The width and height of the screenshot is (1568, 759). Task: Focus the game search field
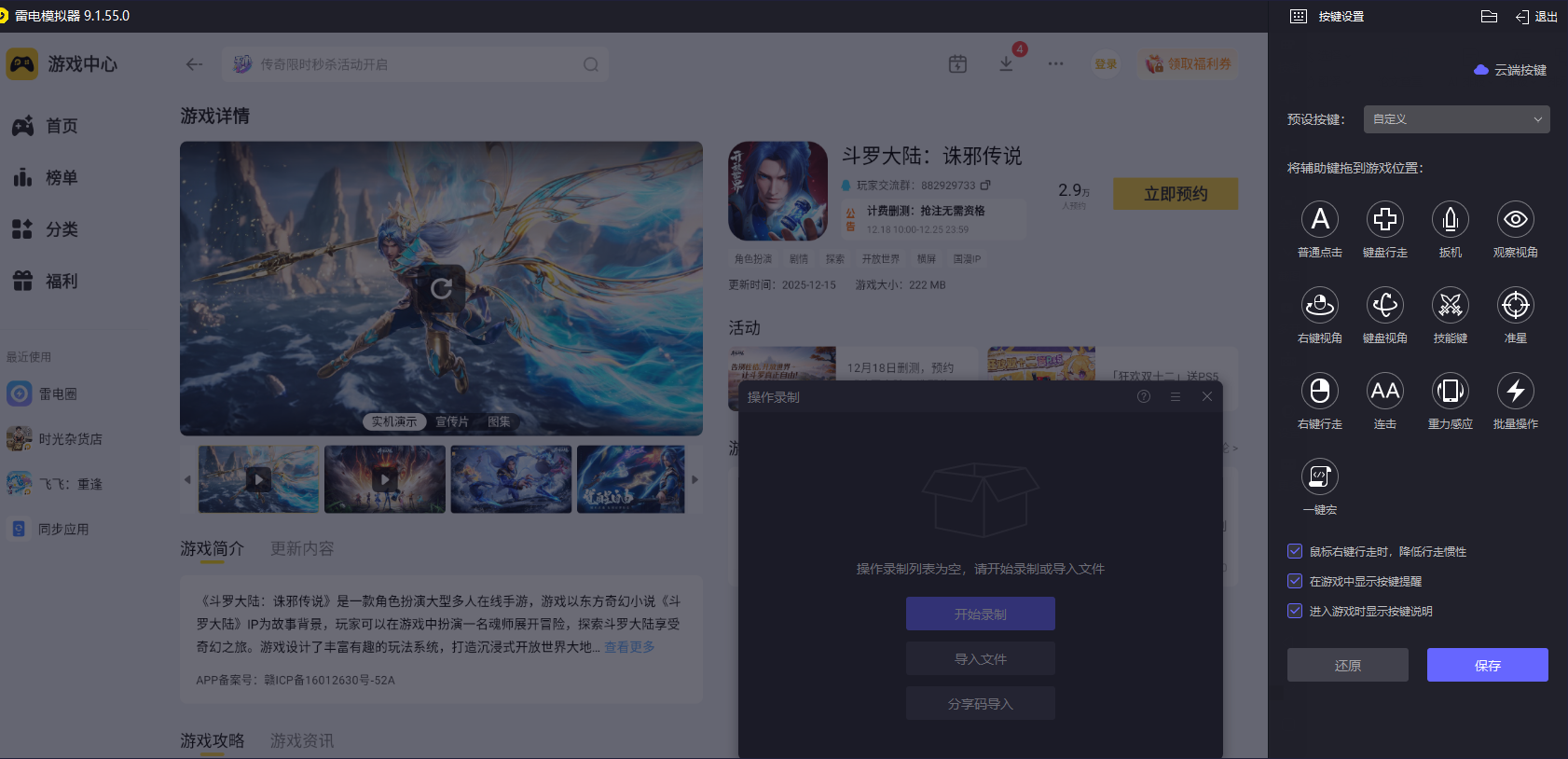(x=416, y=64)
